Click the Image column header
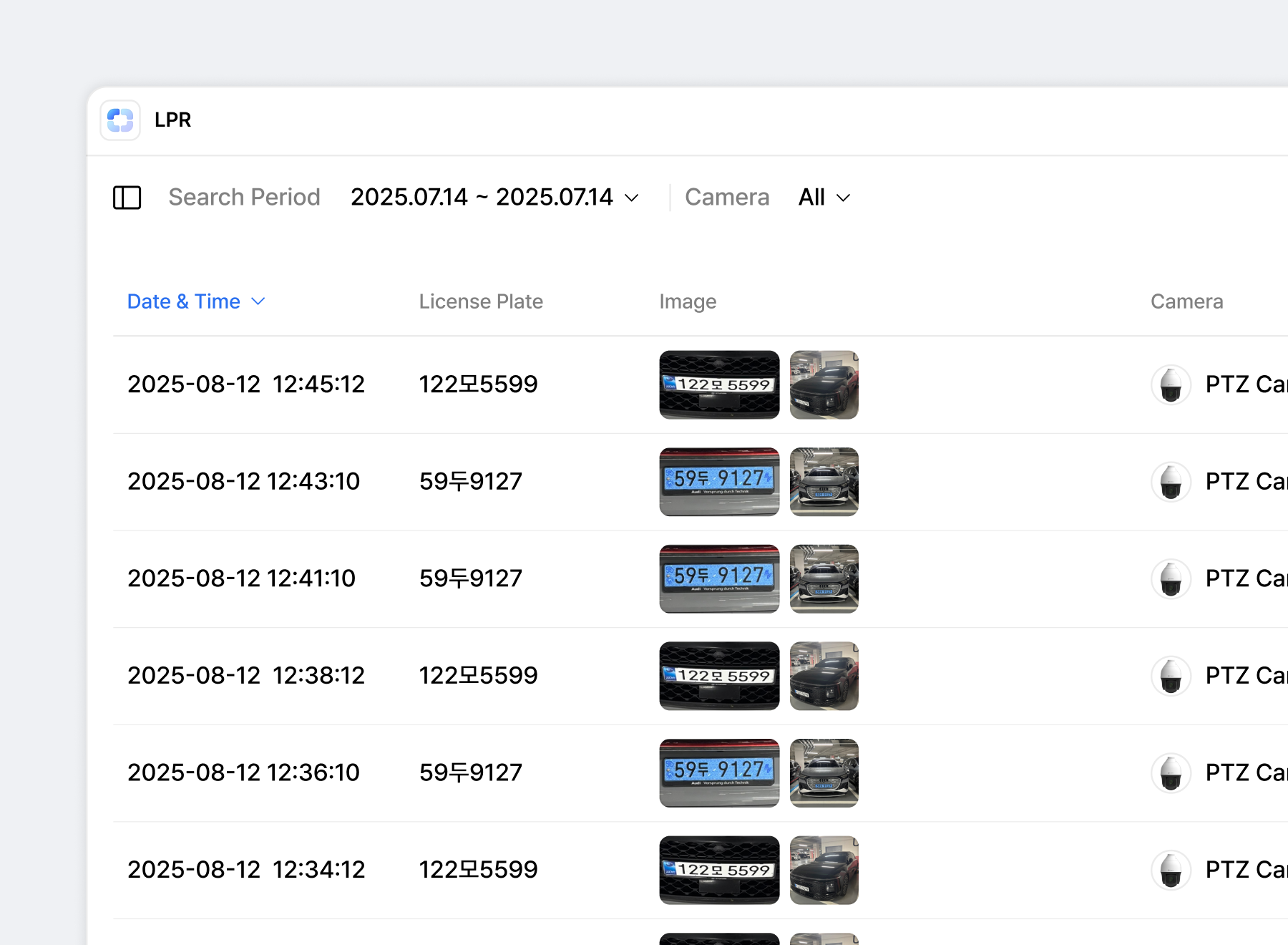1288x945 pixels. pyautogui.click(x=688, y=301)
